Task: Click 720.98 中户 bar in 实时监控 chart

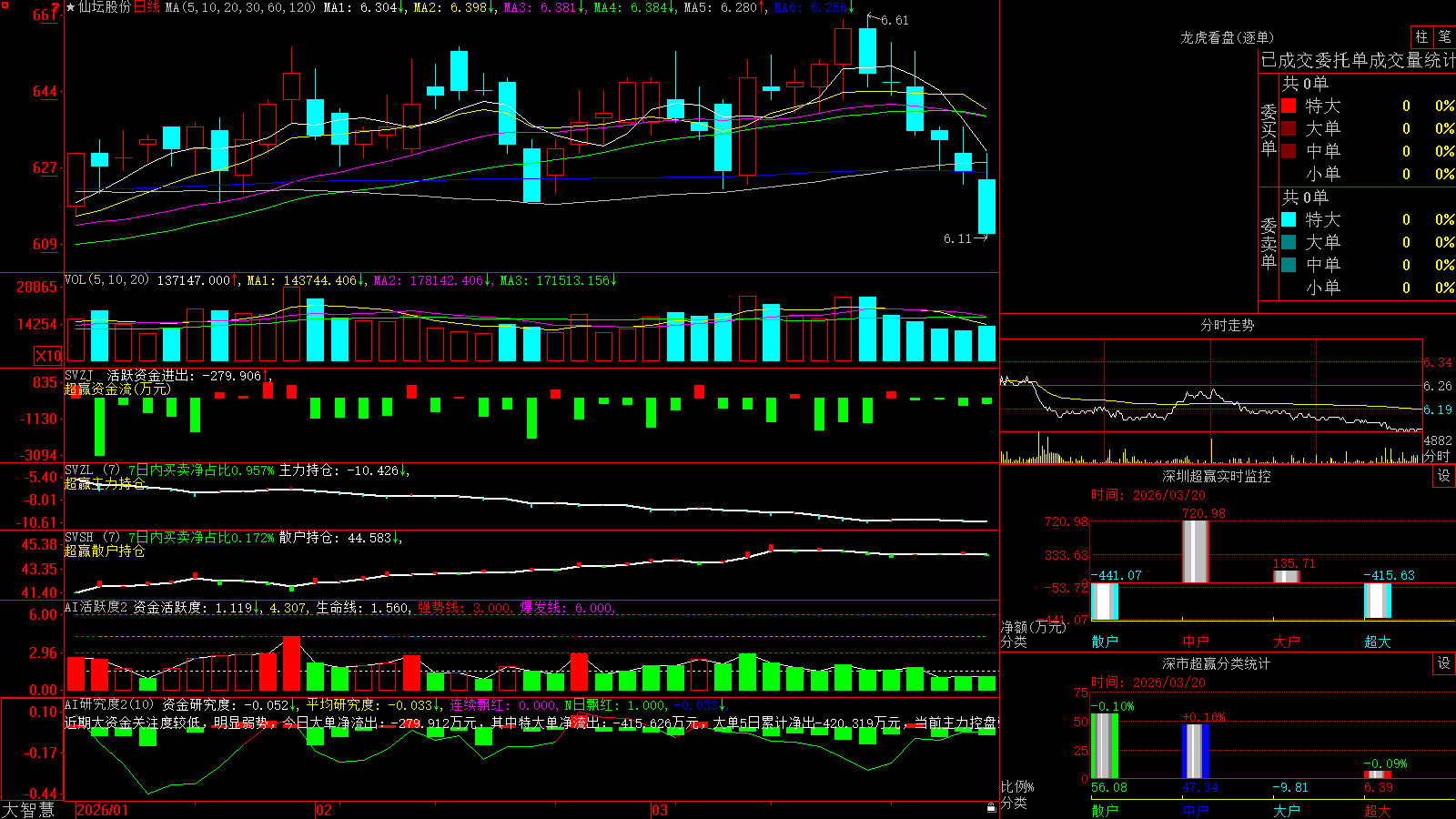Action: (1195, 551)
